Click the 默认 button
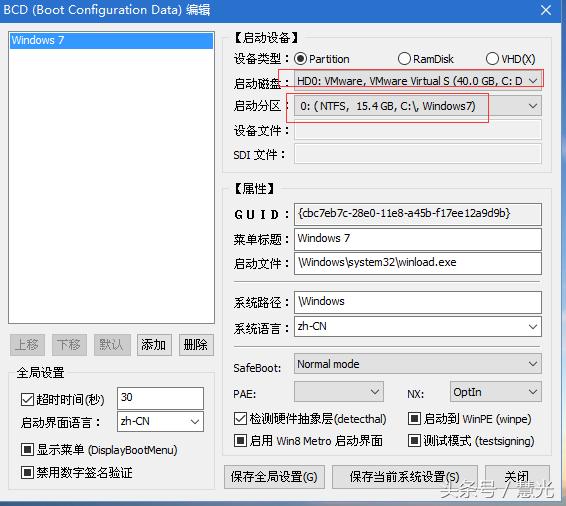 [112, 345]
